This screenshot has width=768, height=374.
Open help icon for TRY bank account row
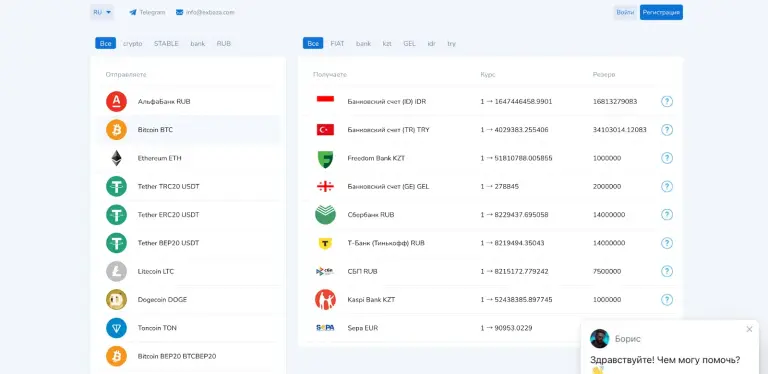tap(667, 130)
